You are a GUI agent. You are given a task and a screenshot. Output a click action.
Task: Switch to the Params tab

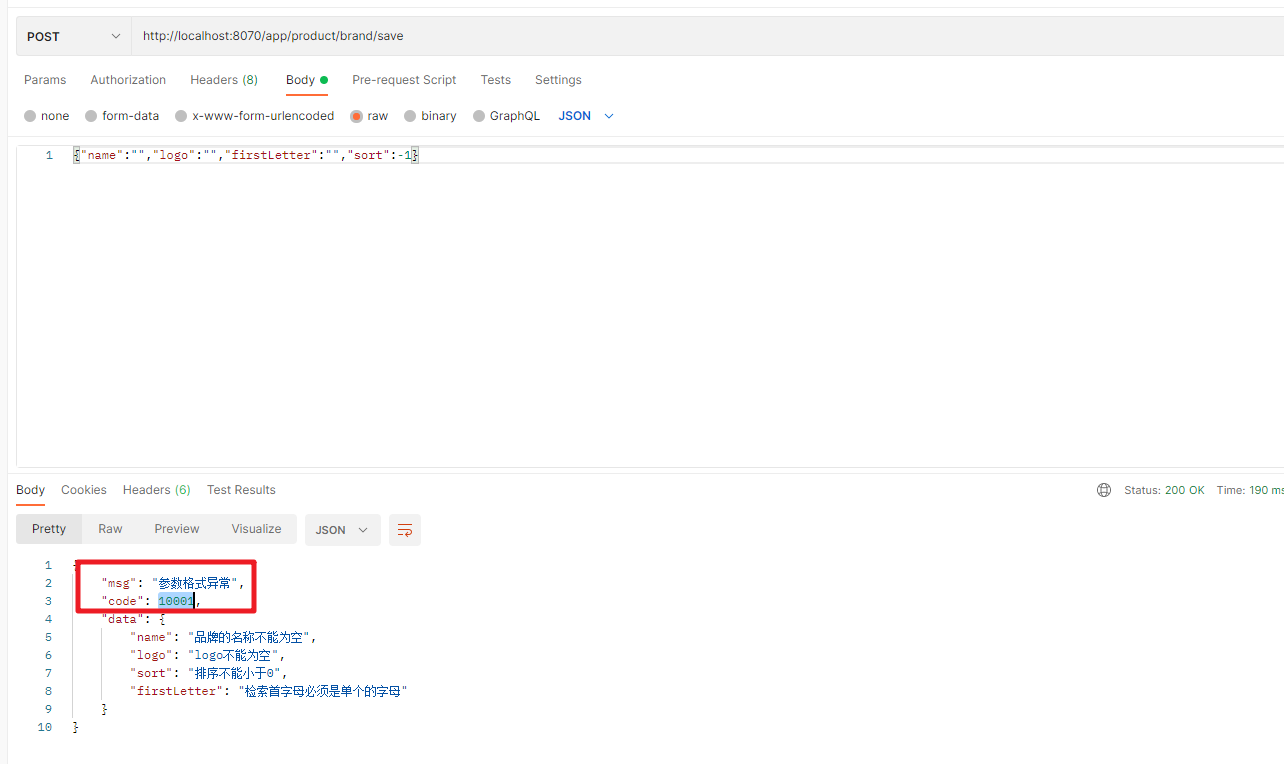[x=45, y=80]
